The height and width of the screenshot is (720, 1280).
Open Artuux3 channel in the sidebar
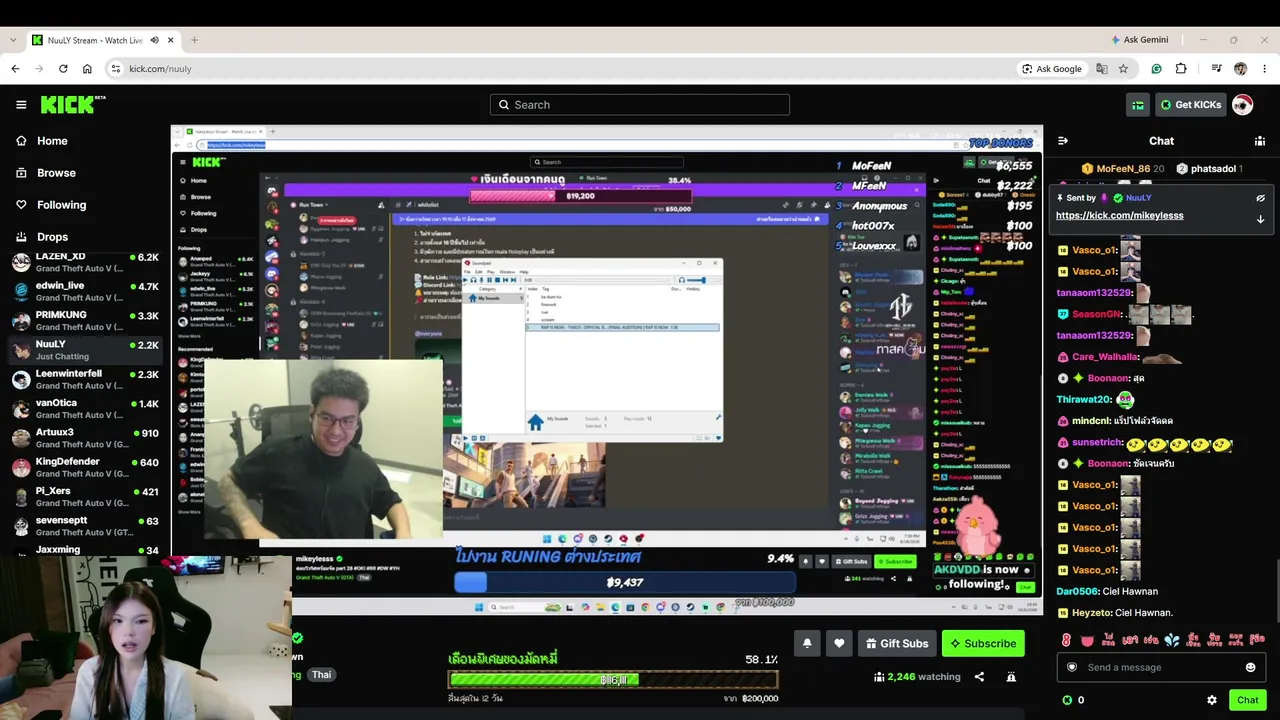(x=85, y=437)
